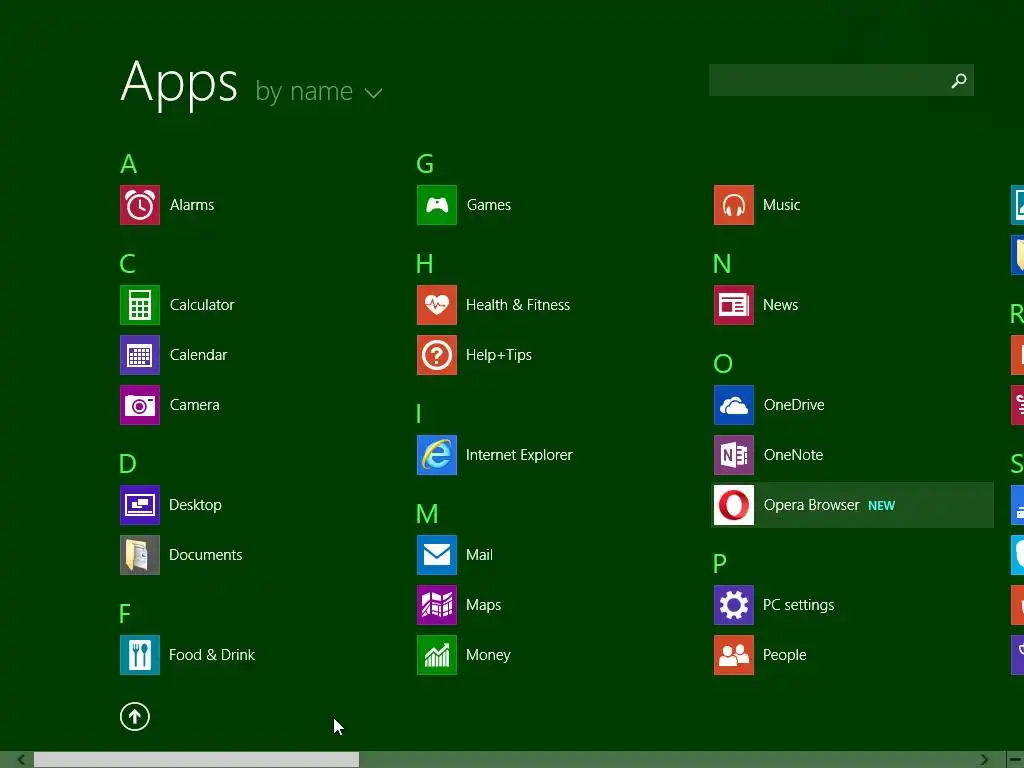Open the Games app icon

(437, 205)
